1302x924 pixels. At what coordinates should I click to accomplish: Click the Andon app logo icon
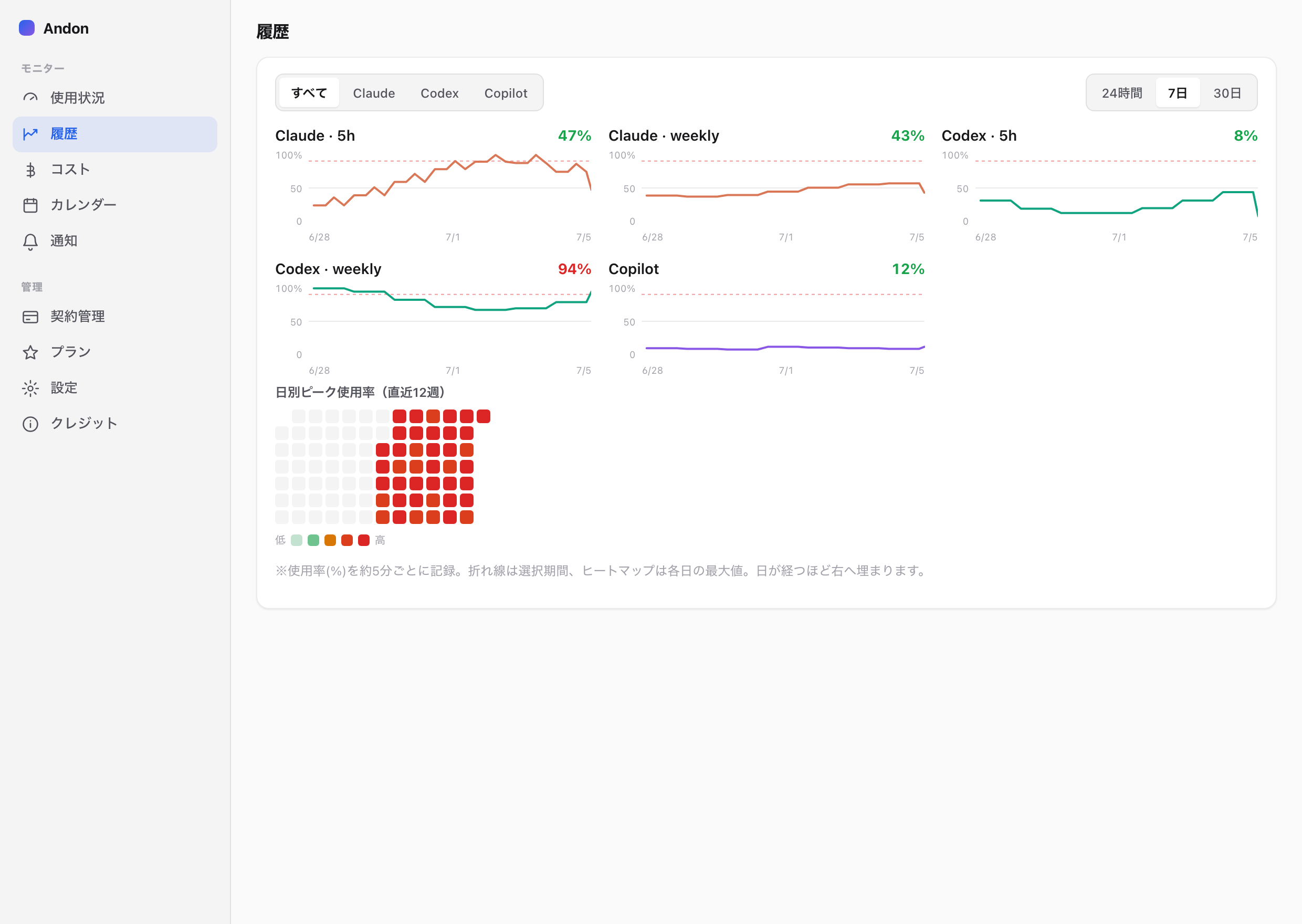pyautogui.click(x=27, y=28)
